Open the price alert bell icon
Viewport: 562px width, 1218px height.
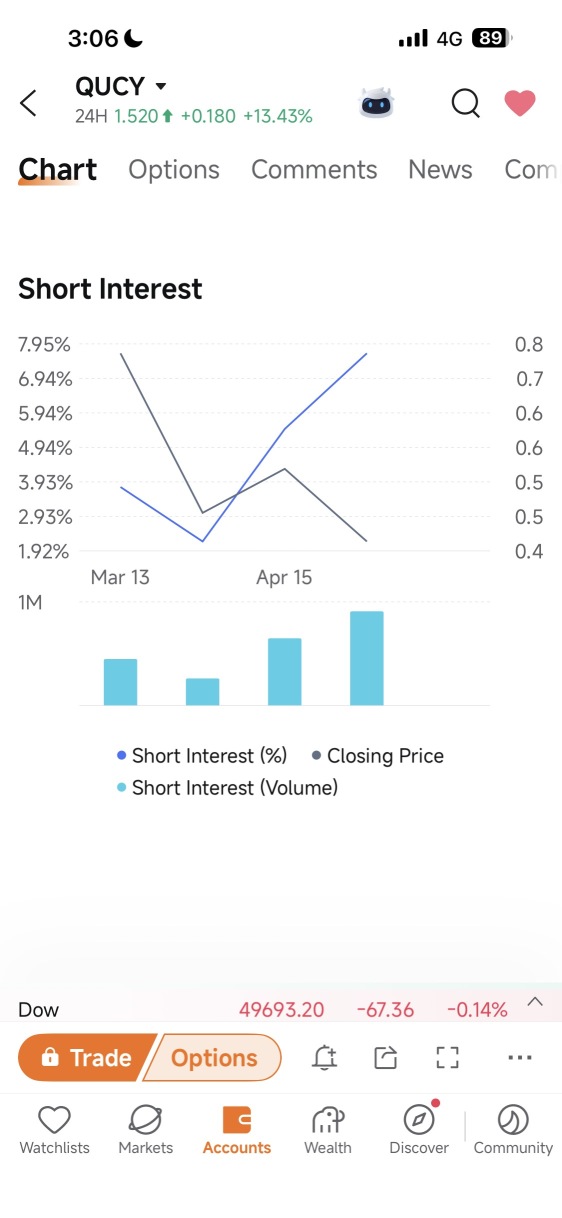pyautogui.click(x=325, y=1058)
